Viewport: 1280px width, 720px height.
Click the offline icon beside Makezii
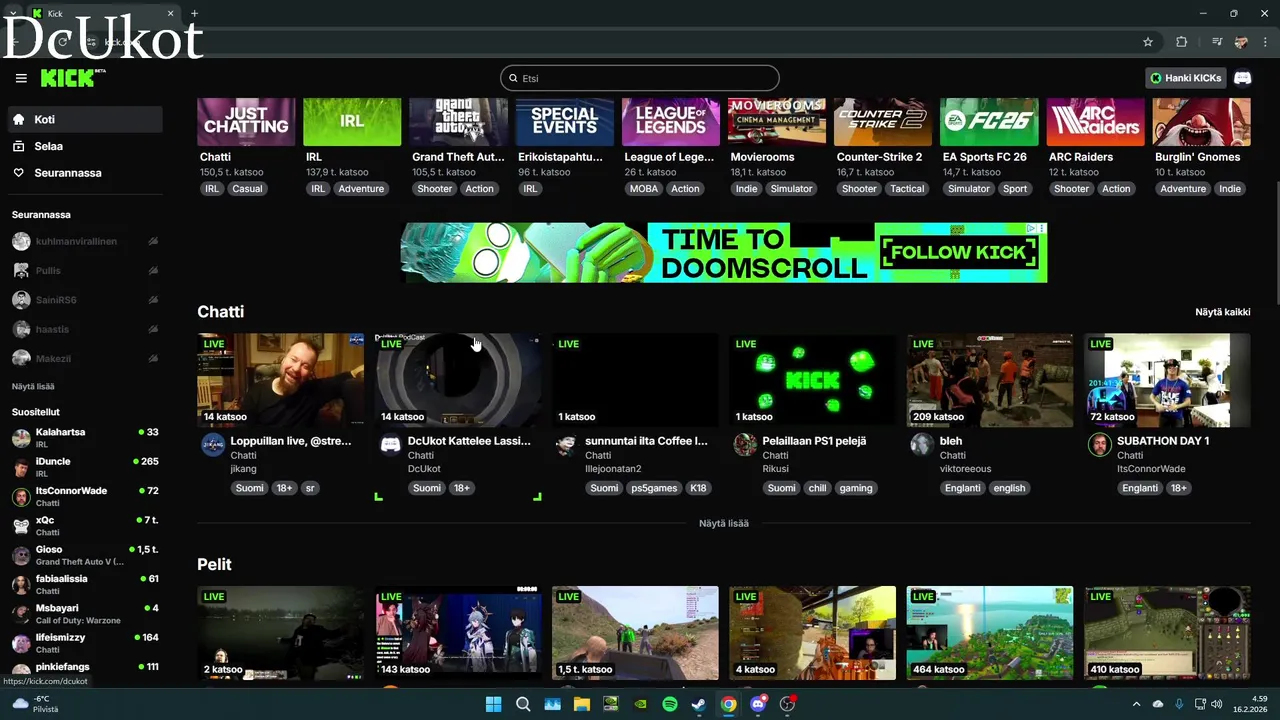pyautogui.click(x=153, y=358)
